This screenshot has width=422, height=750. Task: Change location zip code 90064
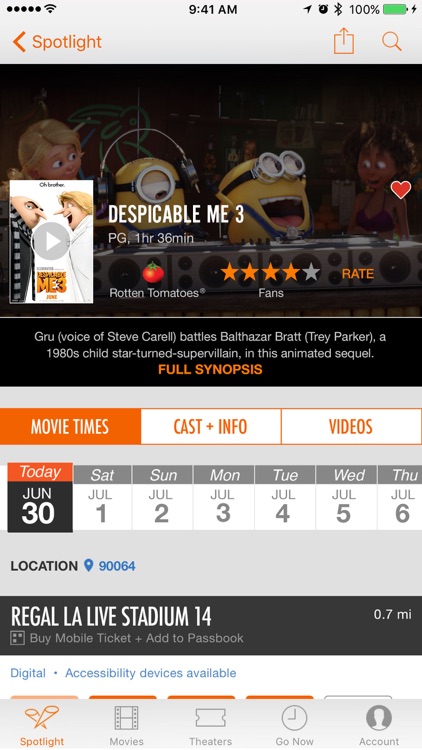point(117,566)
